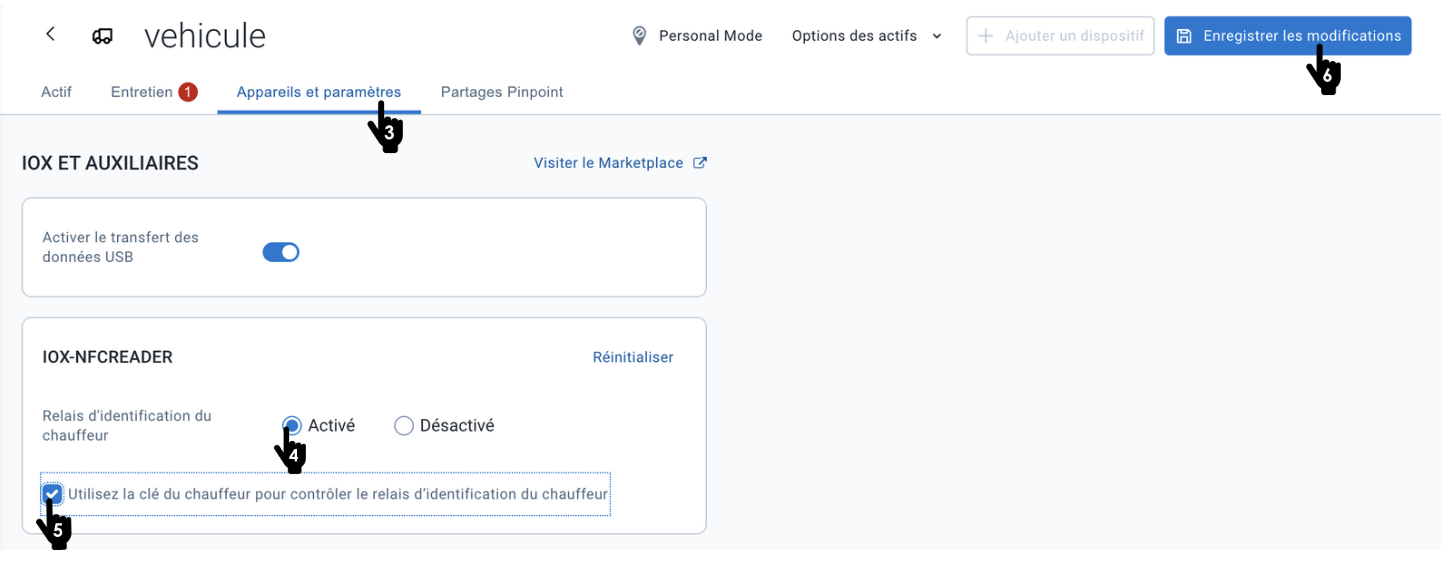The width and height of the screenshot is (1446, 562).
Task: Select the Désactivé radio button
Action: click(404, 426)
